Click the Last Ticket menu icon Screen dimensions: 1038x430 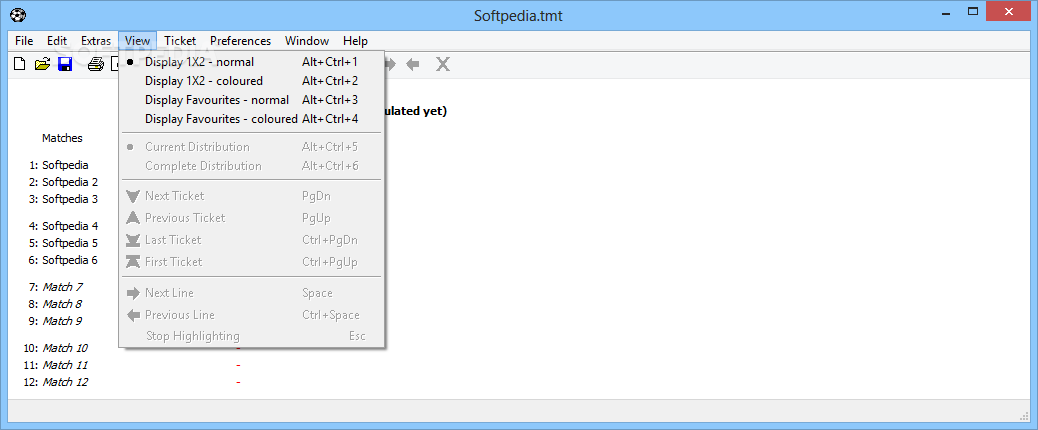point(133,239)
